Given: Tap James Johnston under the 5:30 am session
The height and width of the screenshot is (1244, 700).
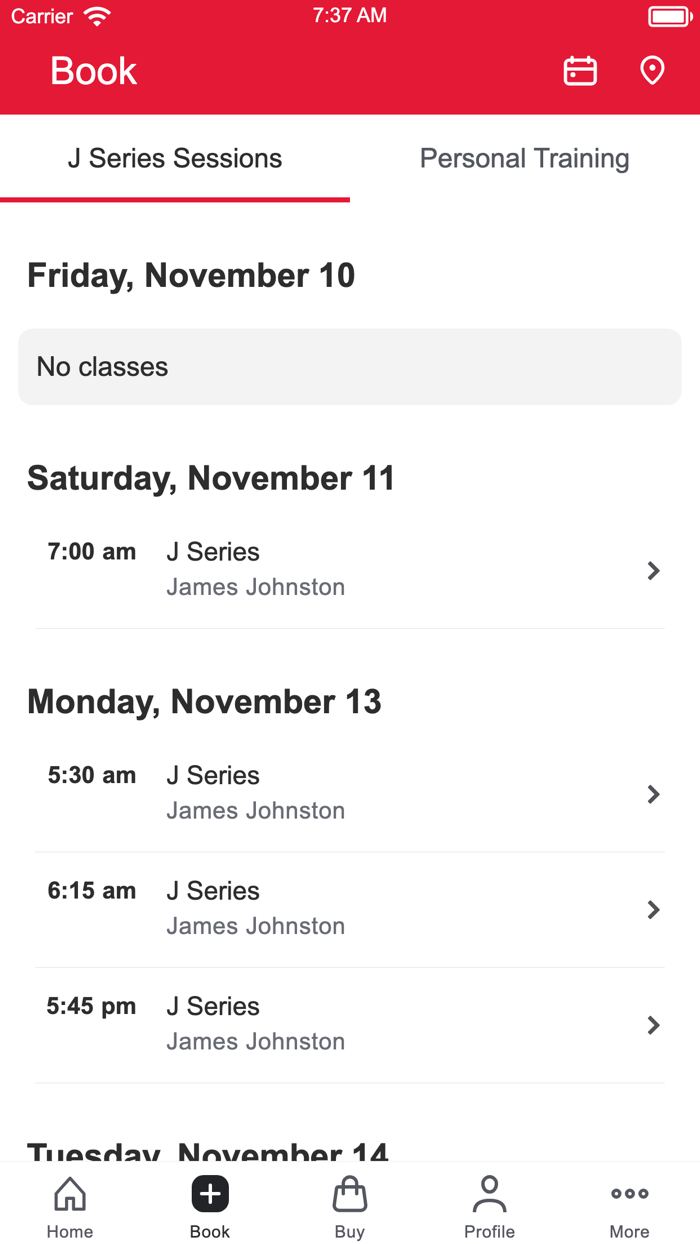Looking at the screenshot, I should (x=255, y=810).
